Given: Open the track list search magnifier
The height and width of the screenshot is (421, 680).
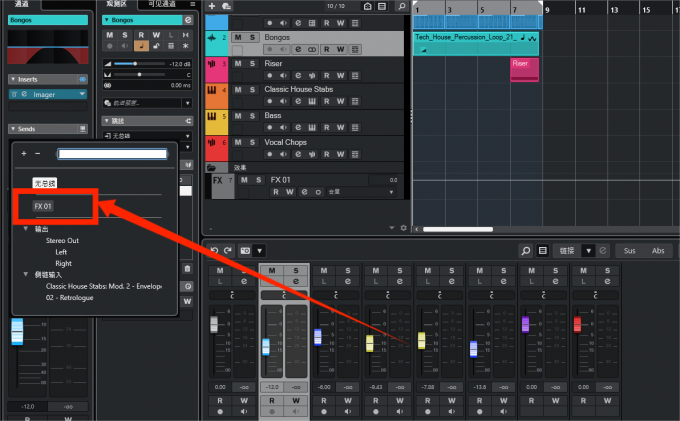Looking at the screenshot, I should click(x=402, y=6).
